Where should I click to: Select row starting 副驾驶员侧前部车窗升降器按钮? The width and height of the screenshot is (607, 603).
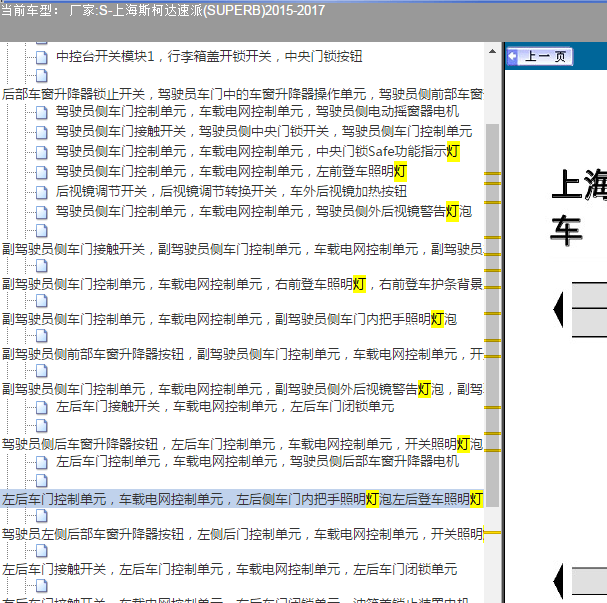(x=242, y=354)
